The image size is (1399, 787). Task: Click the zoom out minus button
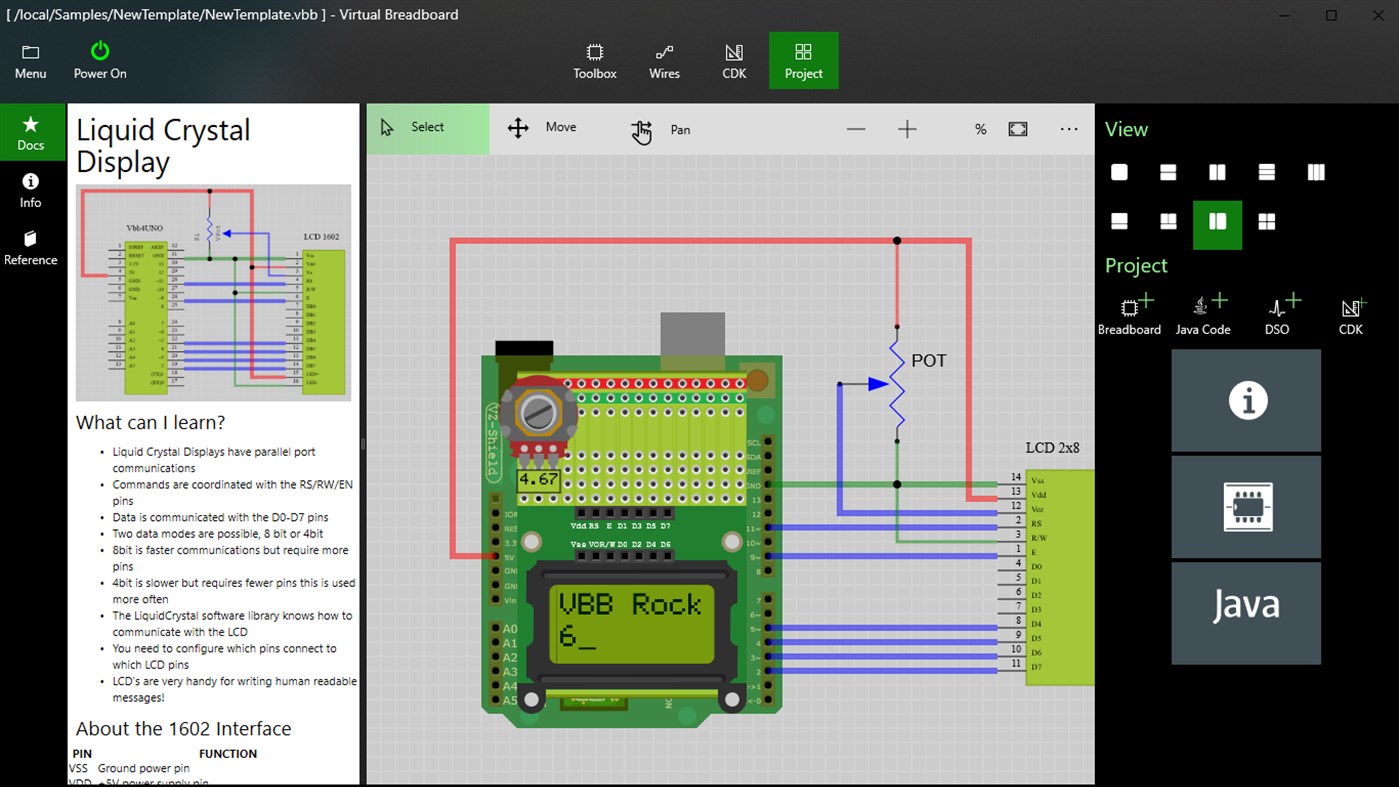[855, 128]
